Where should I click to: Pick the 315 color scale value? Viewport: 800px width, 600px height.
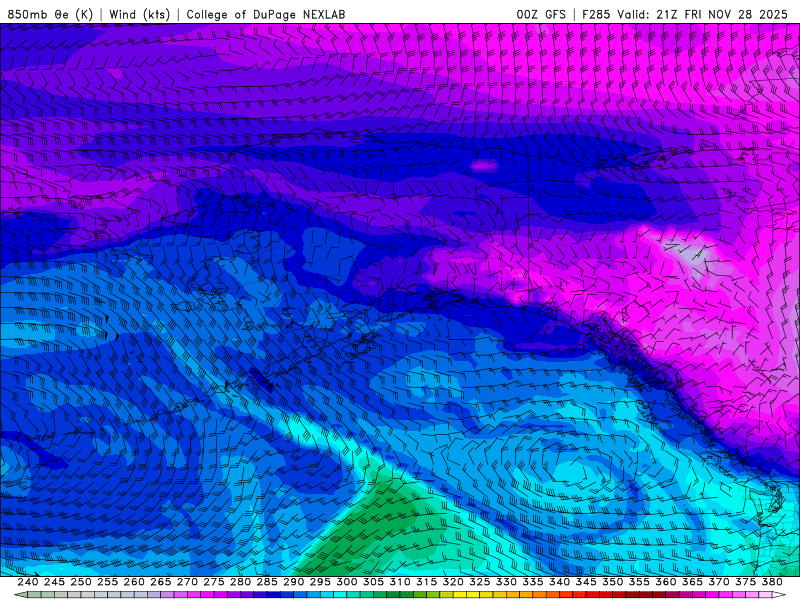[x=427, y=582]
